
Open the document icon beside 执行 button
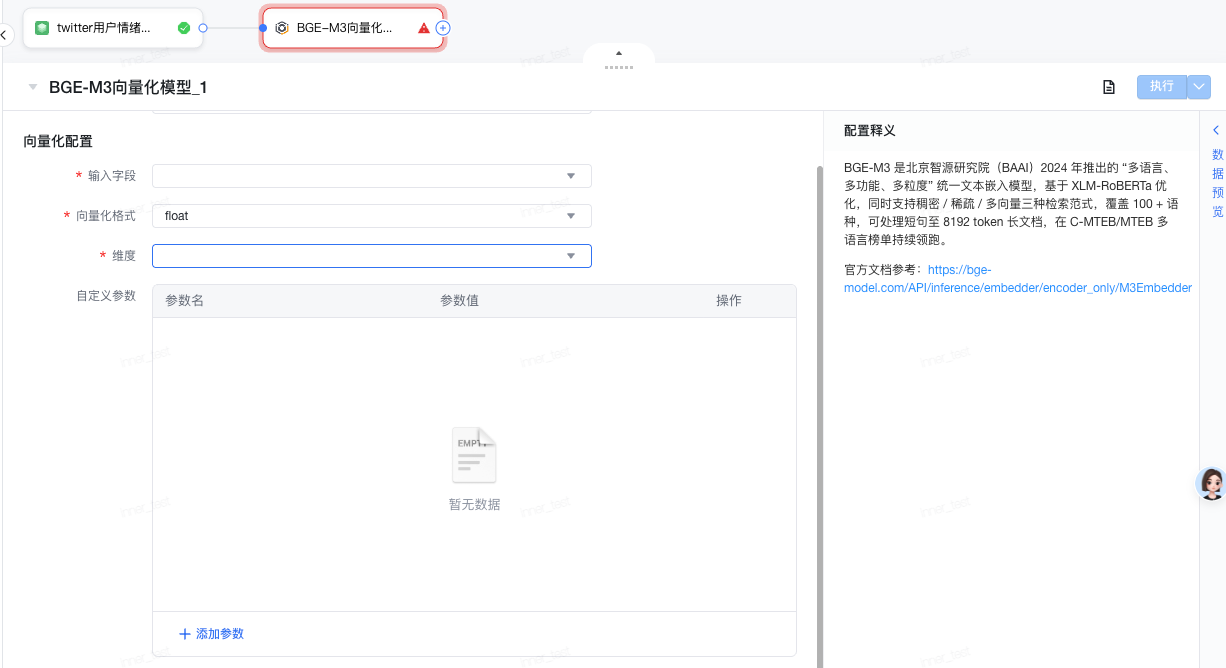coord(1108,87)
